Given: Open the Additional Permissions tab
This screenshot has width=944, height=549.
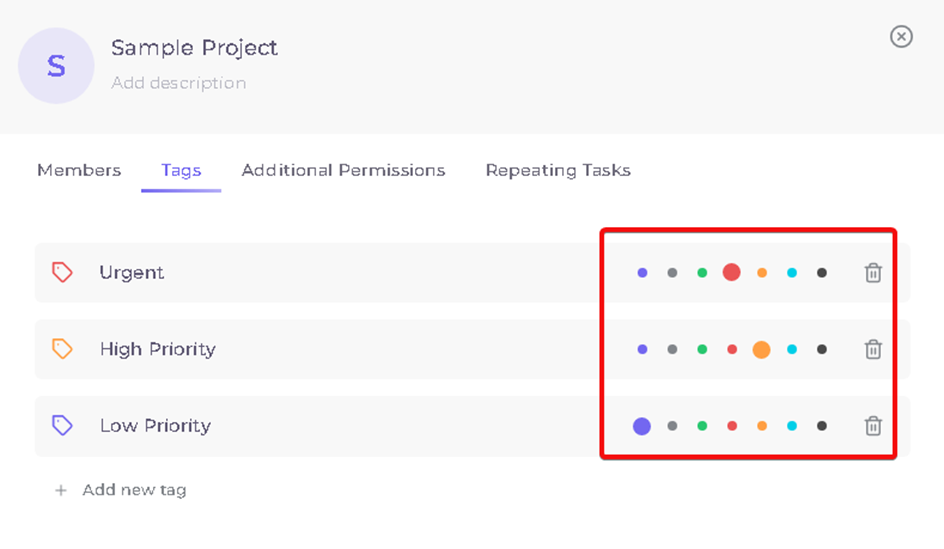Looking at the screenshot, I should pyautogui.click(x=343, y=170).
